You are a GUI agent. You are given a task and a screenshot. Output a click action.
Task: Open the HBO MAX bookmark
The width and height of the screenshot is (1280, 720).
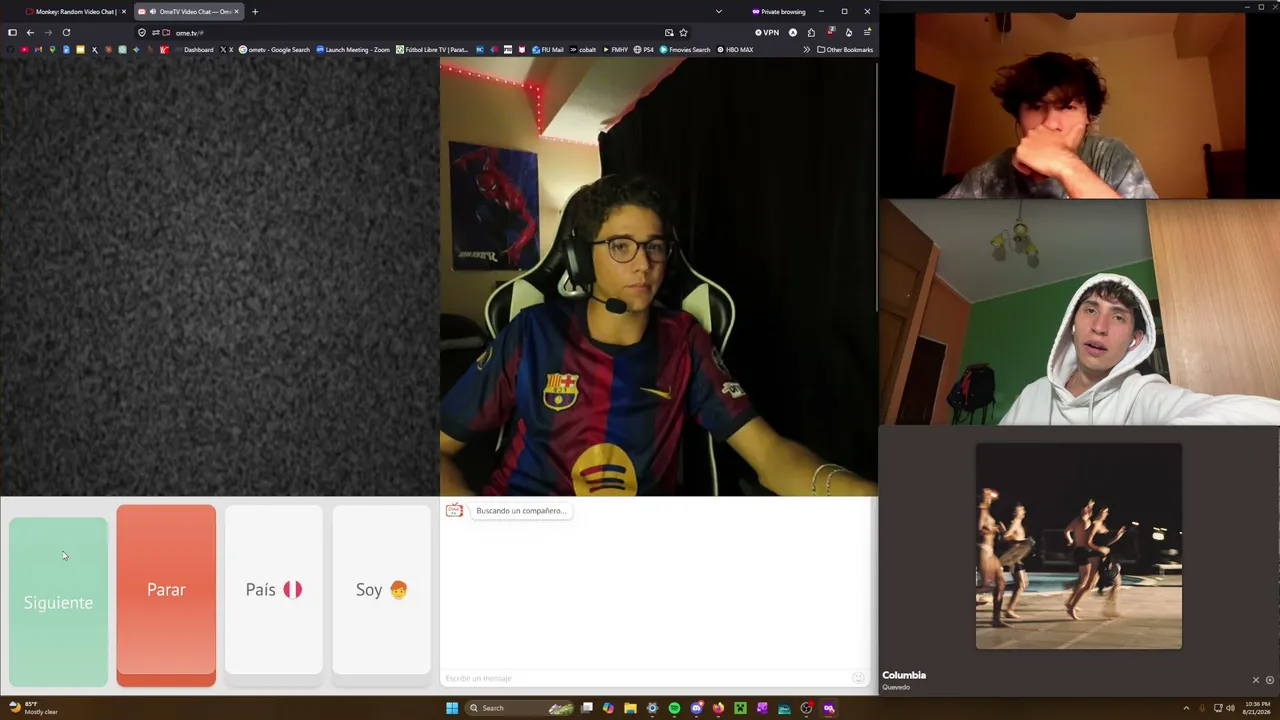pos(735,50)
